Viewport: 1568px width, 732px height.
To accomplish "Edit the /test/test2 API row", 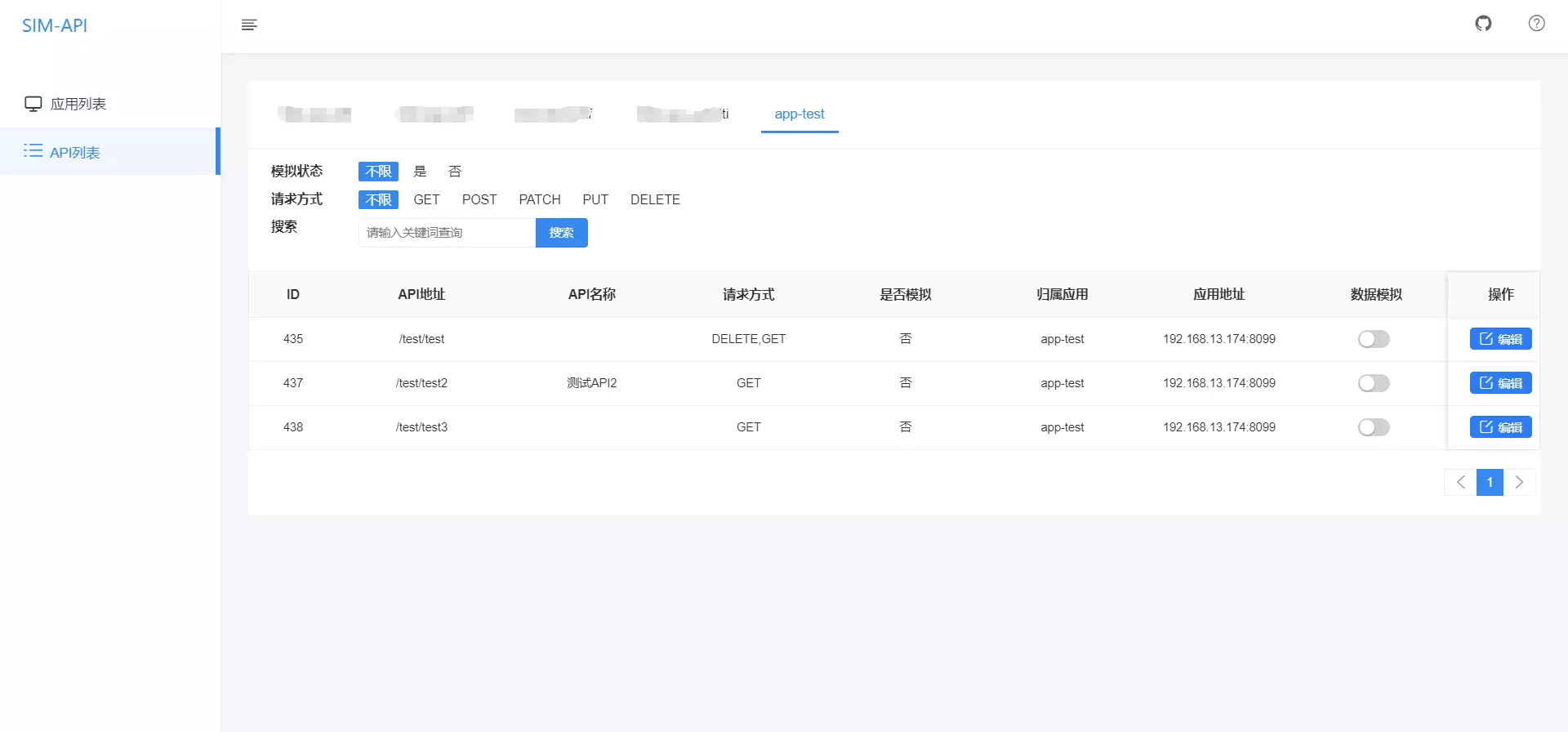I will [1500, 383].
